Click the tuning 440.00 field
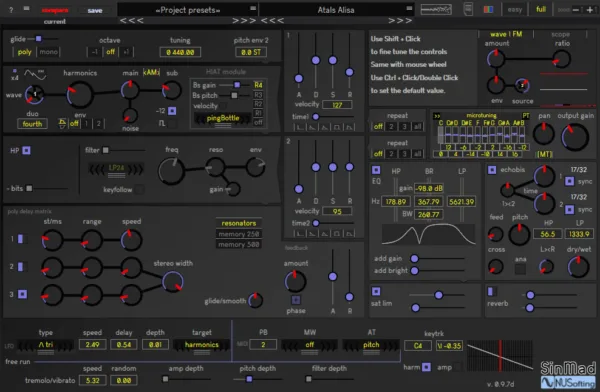The height and width of the screenshot is (392, 600). tap(180, 52)
